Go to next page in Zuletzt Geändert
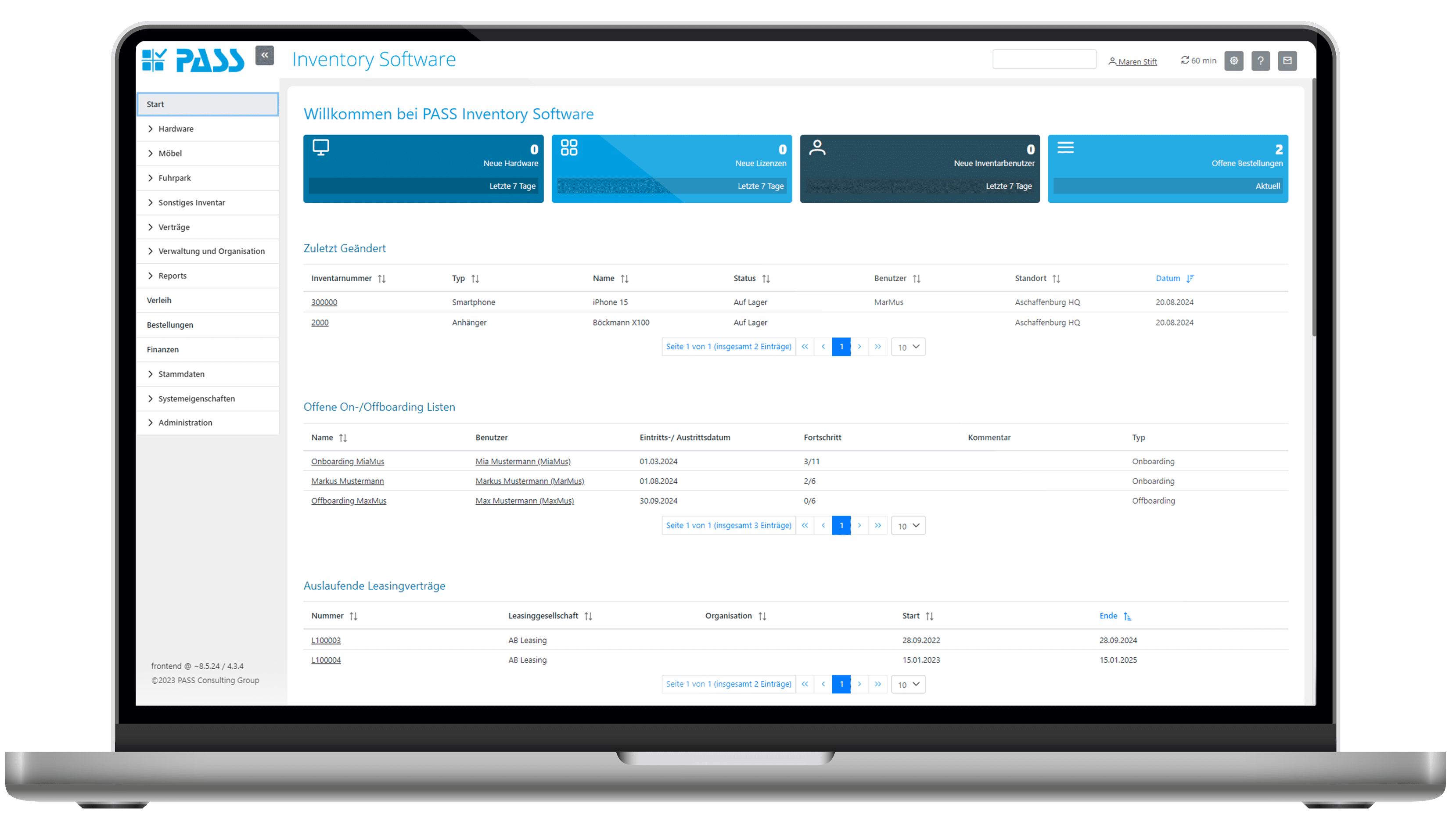The image size is (1456, 825). pyautogui.click(x=860, y=347)
